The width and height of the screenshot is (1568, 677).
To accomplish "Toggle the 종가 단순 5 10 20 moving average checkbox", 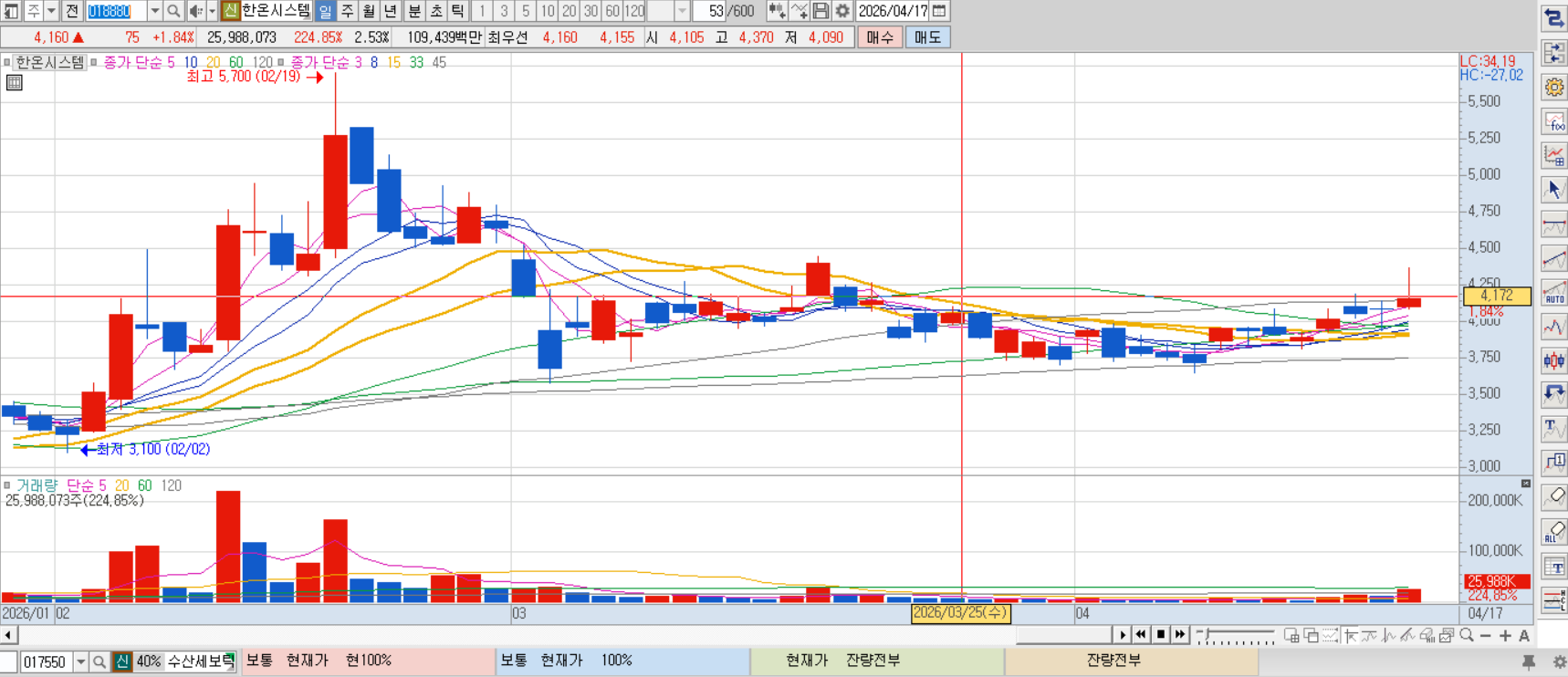I will coord(93,62).
